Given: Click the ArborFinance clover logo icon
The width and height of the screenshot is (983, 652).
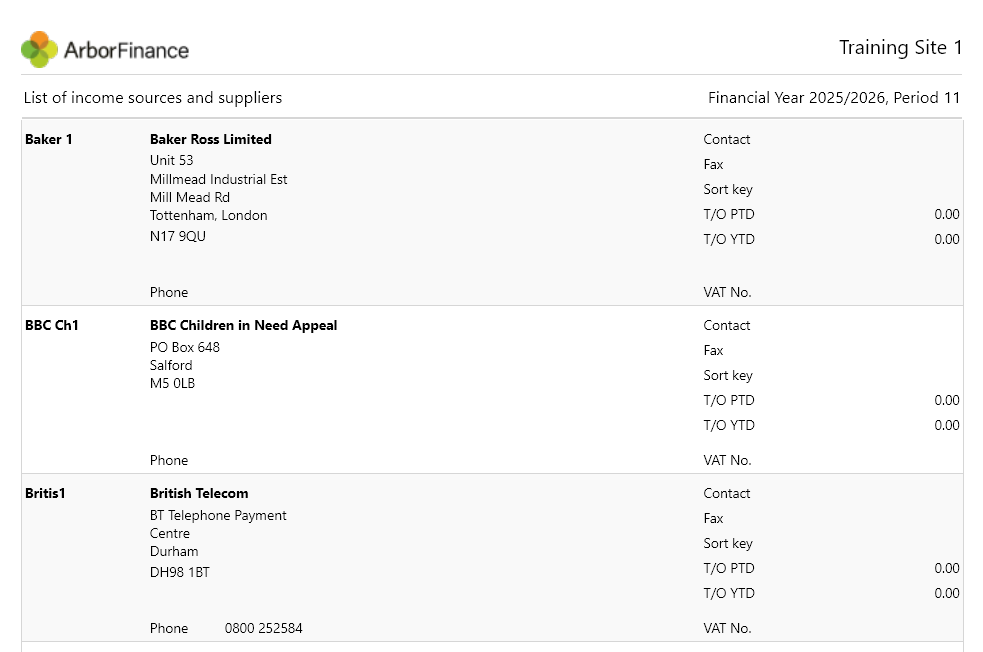Looking at the screenshot, I should click(x=39, y=50).
